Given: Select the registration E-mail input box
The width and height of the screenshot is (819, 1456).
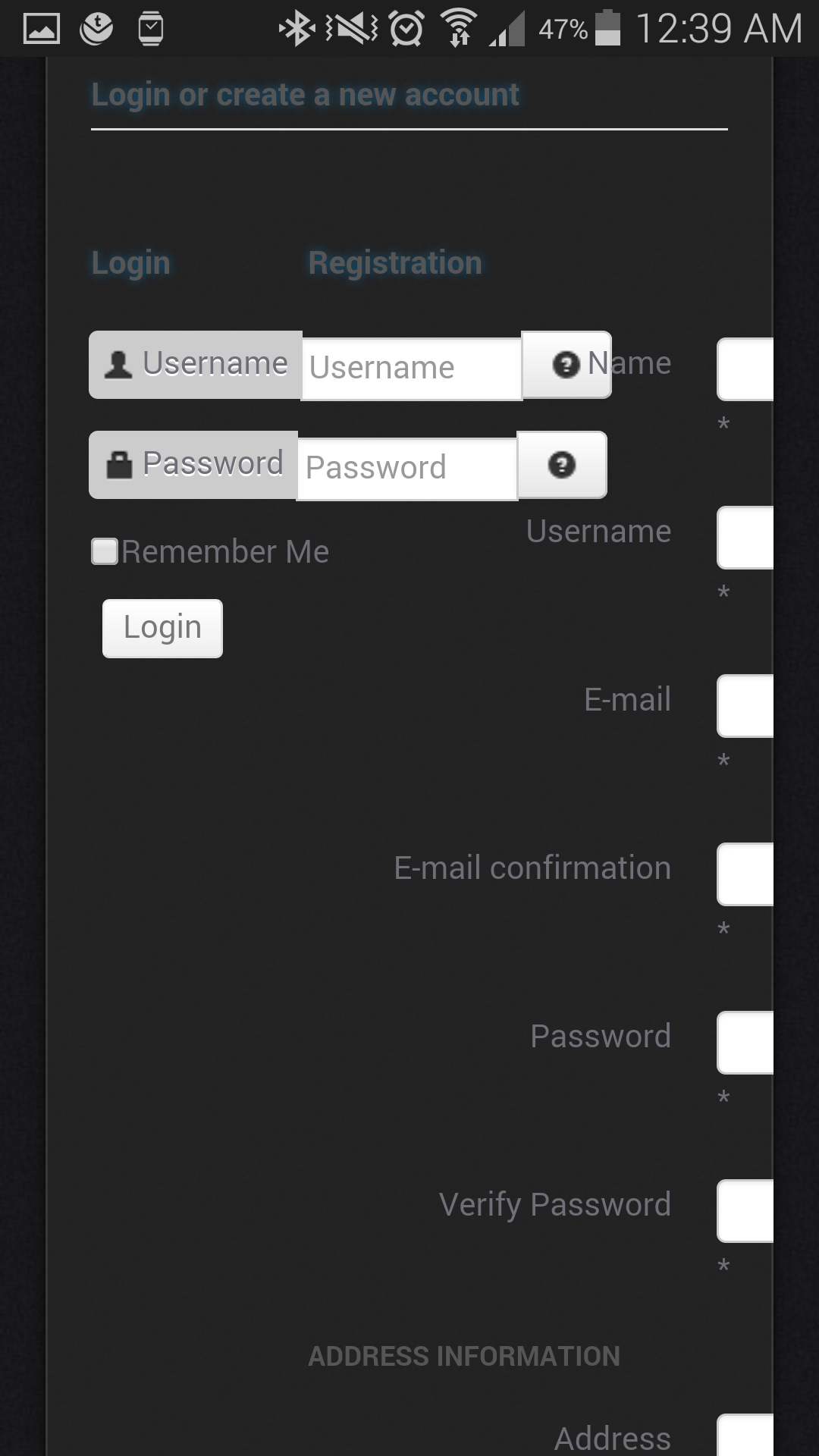Looking at the screenshot, I should (745, 706).
